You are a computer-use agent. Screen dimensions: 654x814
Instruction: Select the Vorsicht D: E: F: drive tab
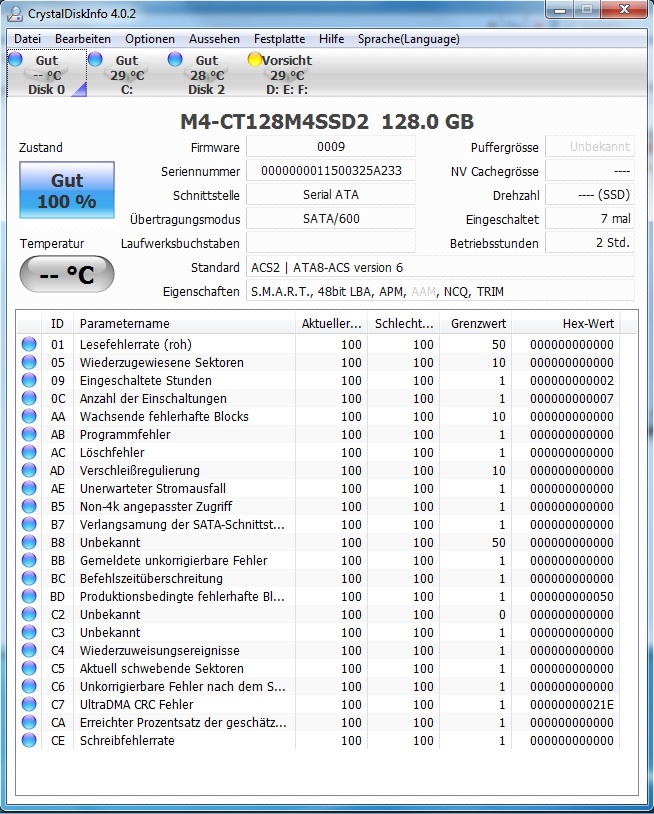point(287,74)
